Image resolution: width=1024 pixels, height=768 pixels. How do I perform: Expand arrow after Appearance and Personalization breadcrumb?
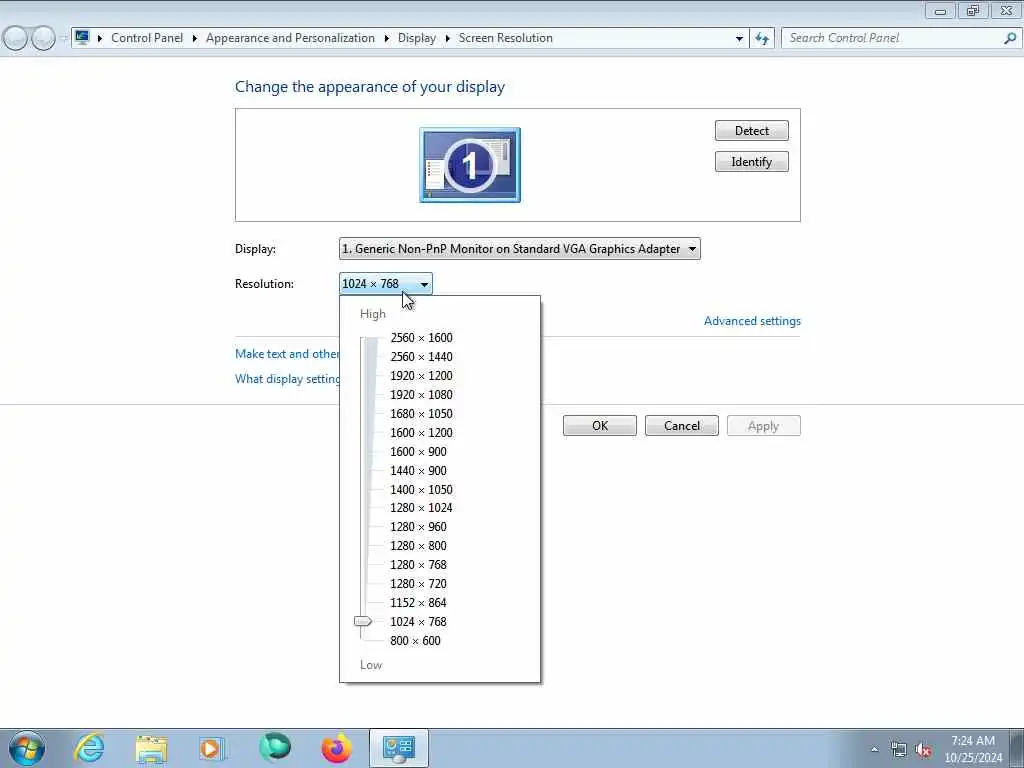(x=387, y=39)
